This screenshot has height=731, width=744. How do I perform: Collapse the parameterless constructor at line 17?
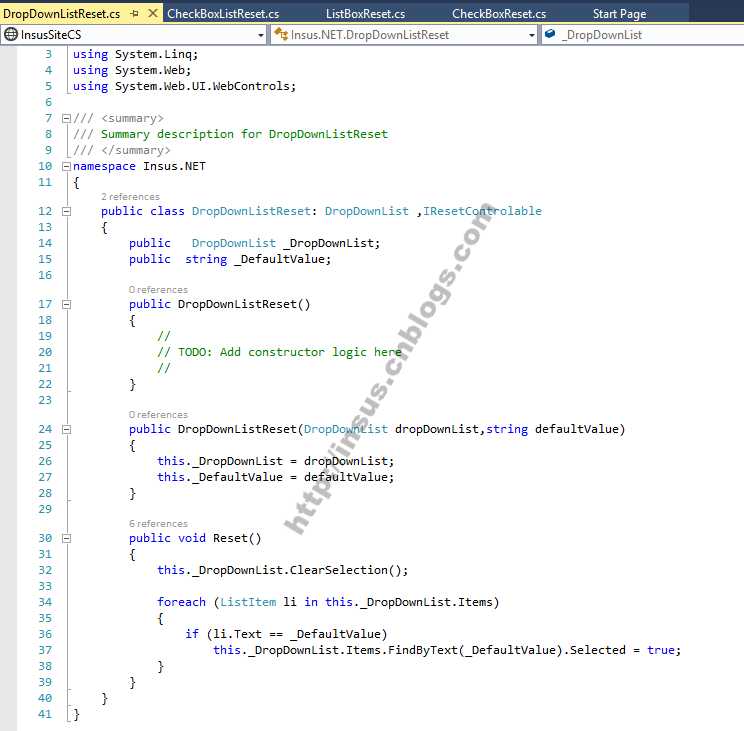(66, 305)
